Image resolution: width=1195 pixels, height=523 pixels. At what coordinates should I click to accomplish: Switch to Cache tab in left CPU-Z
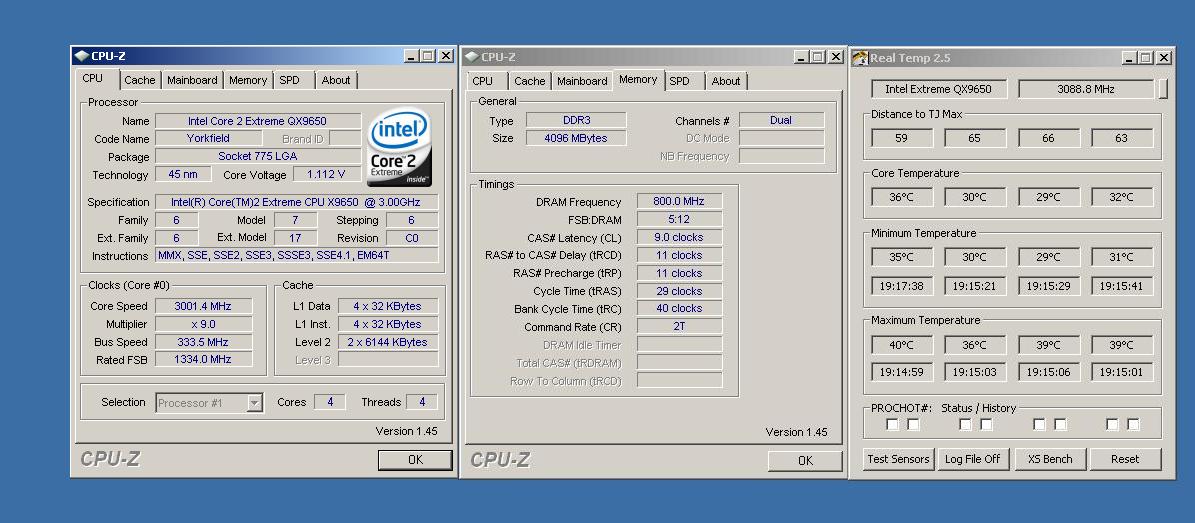(x=139, y=80)
